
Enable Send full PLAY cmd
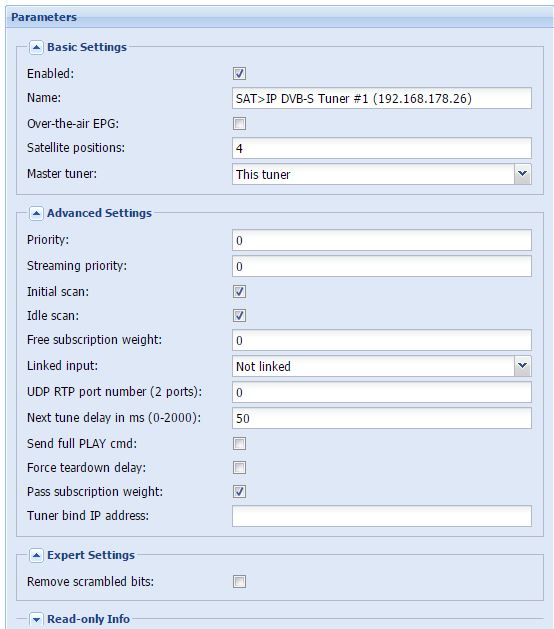pos(239,444)
